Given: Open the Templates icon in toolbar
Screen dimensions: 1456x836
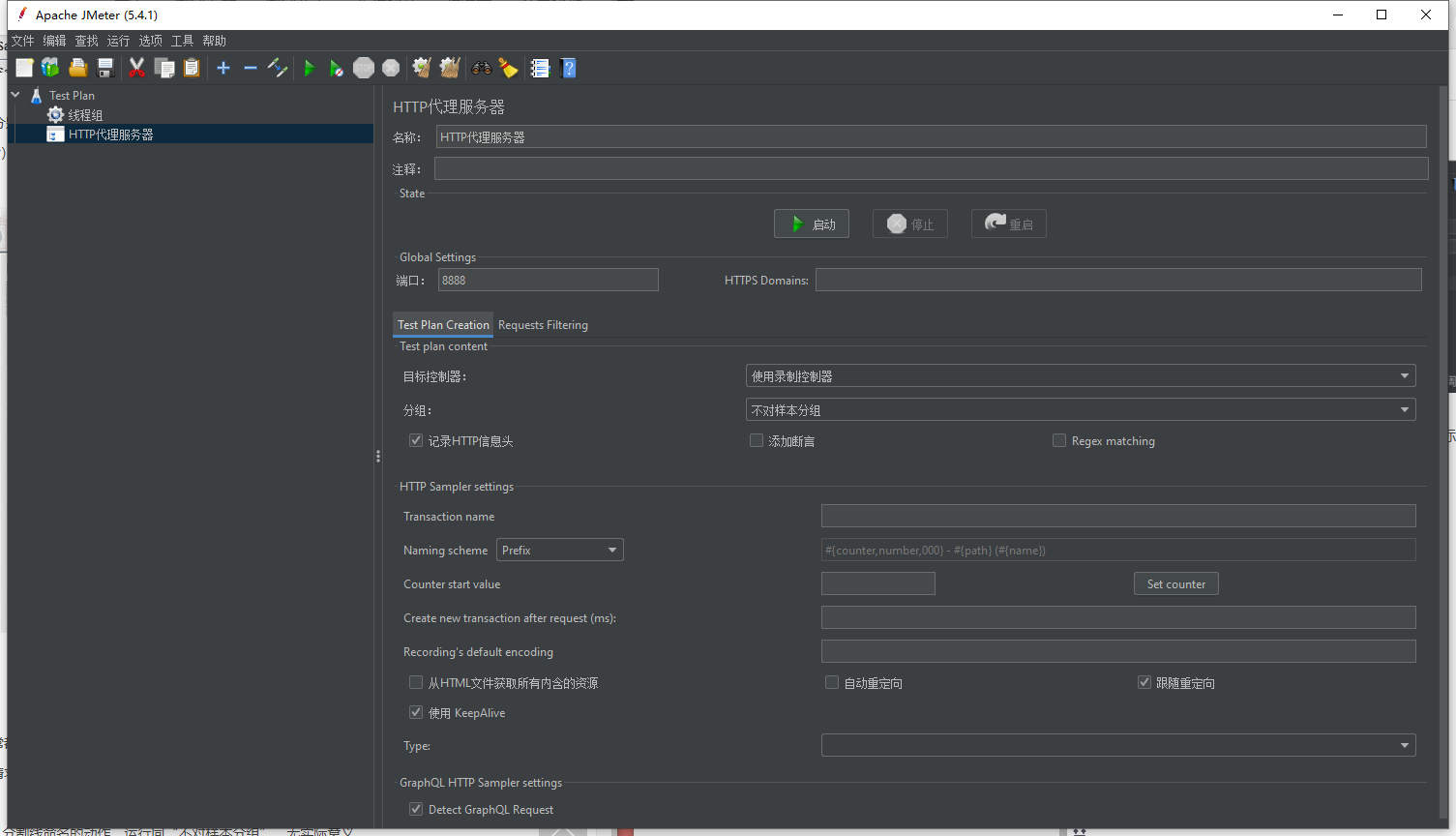Looking at the screenshot, I should (50, 68).
